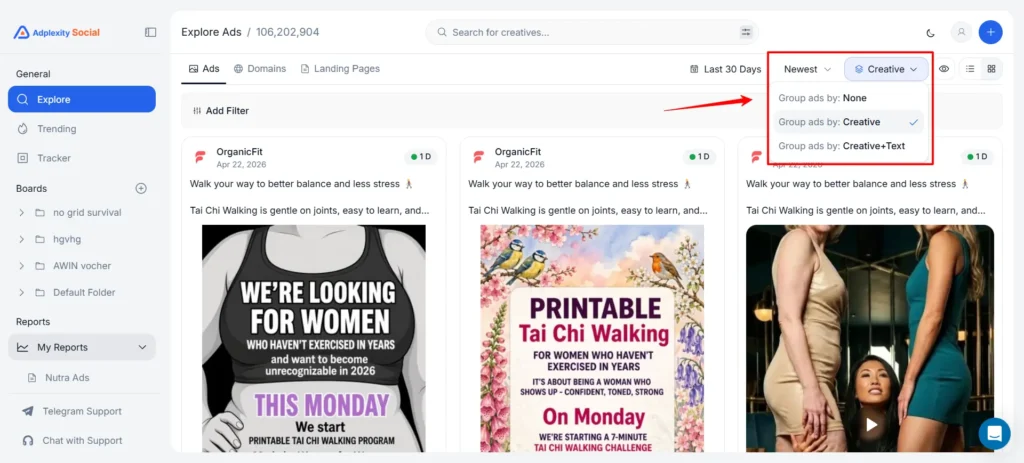Toggle dark mode moon icon
The height and width of the screenshot is (463, 1024).
[x=931, y=32]
